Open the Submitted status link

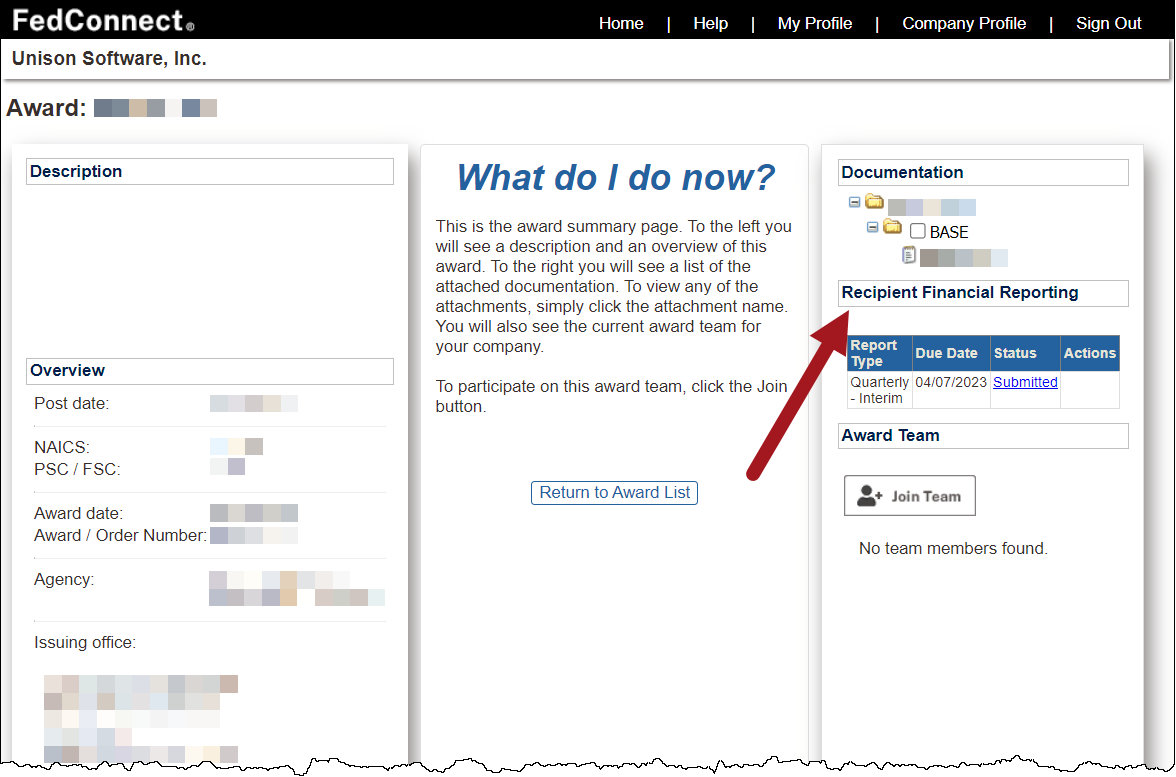click(1025, 382)
